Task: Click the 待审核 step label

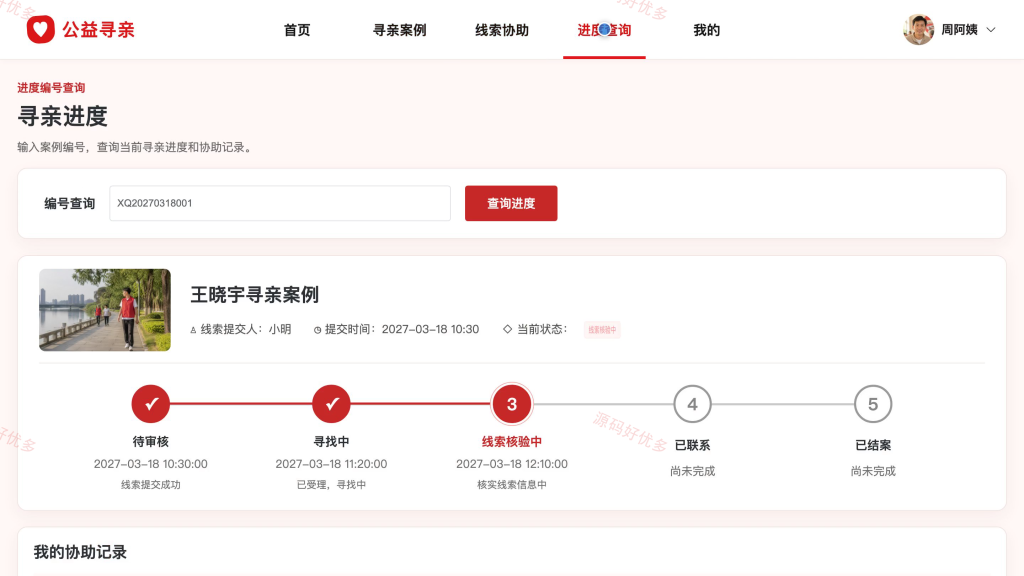Action: 151,441
